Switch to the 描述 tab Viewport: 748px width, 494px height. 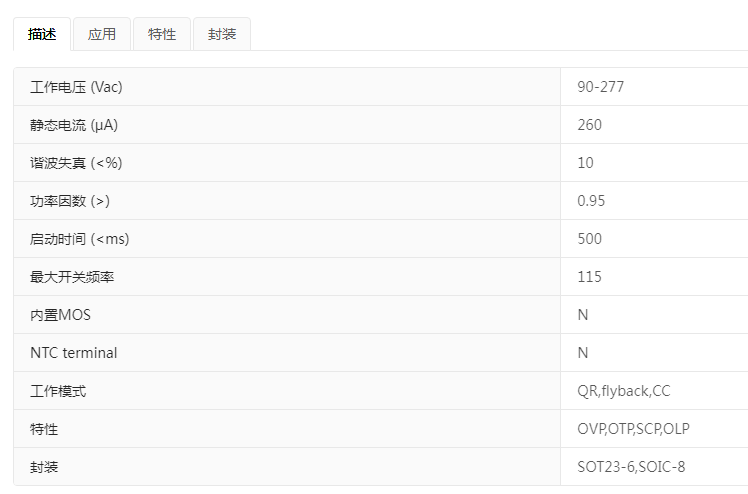[x=42, y=34]
